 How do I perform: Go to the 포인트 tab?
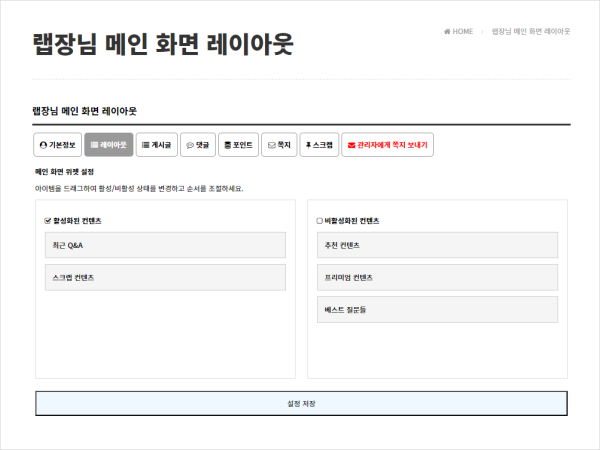pyautogui.click(x=238, y=145)
